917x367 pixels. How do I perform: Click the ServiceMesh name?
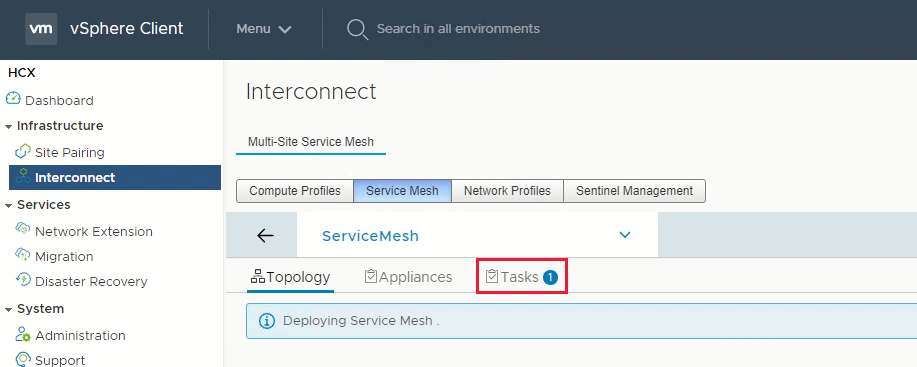pos(370,236)
